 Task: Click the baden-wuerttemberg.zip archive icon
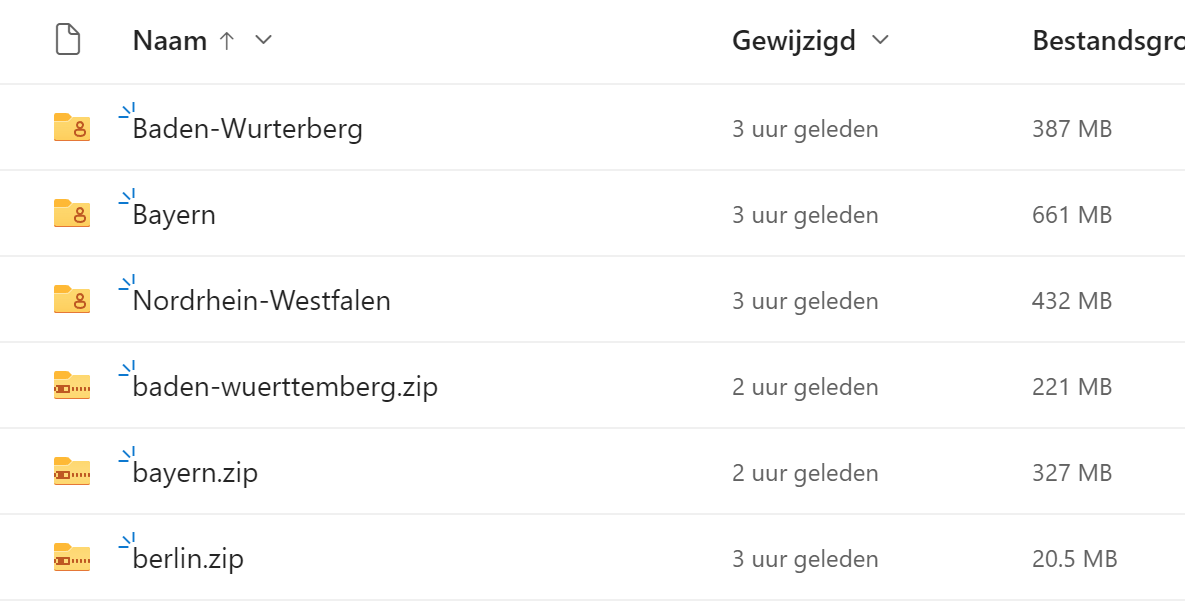(71, 386)
